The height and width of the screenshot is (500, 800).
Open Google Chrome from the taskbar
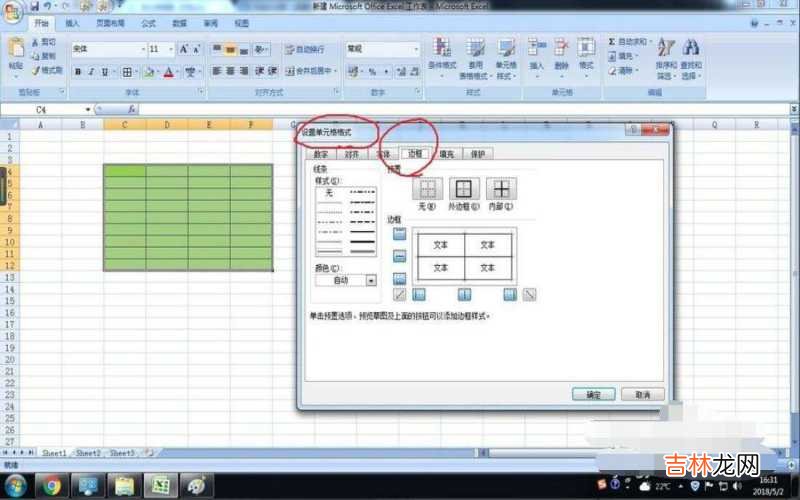[x=51, y=486]
